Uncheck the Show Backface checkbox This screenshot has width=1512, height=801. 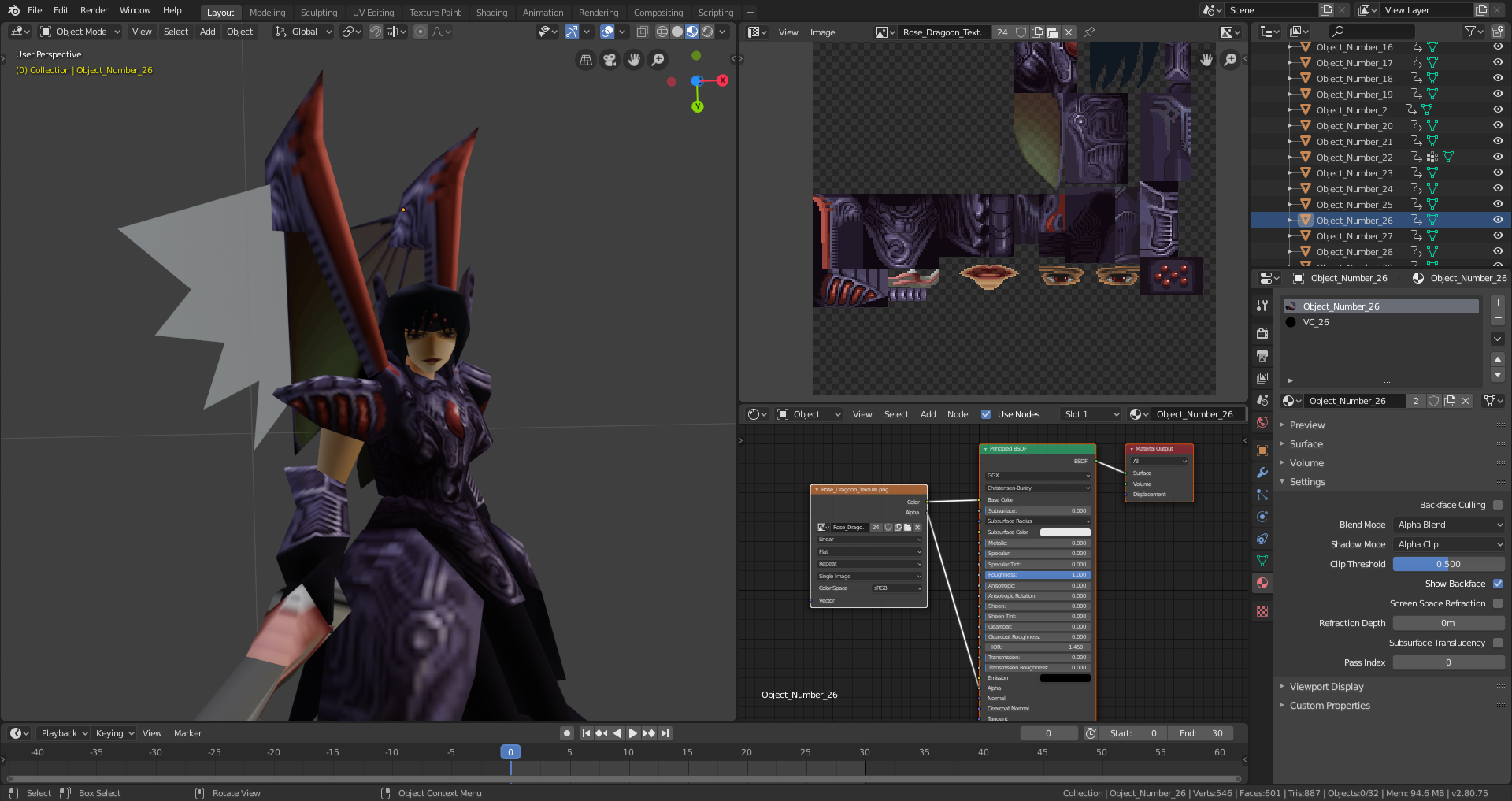point(1498,584)
